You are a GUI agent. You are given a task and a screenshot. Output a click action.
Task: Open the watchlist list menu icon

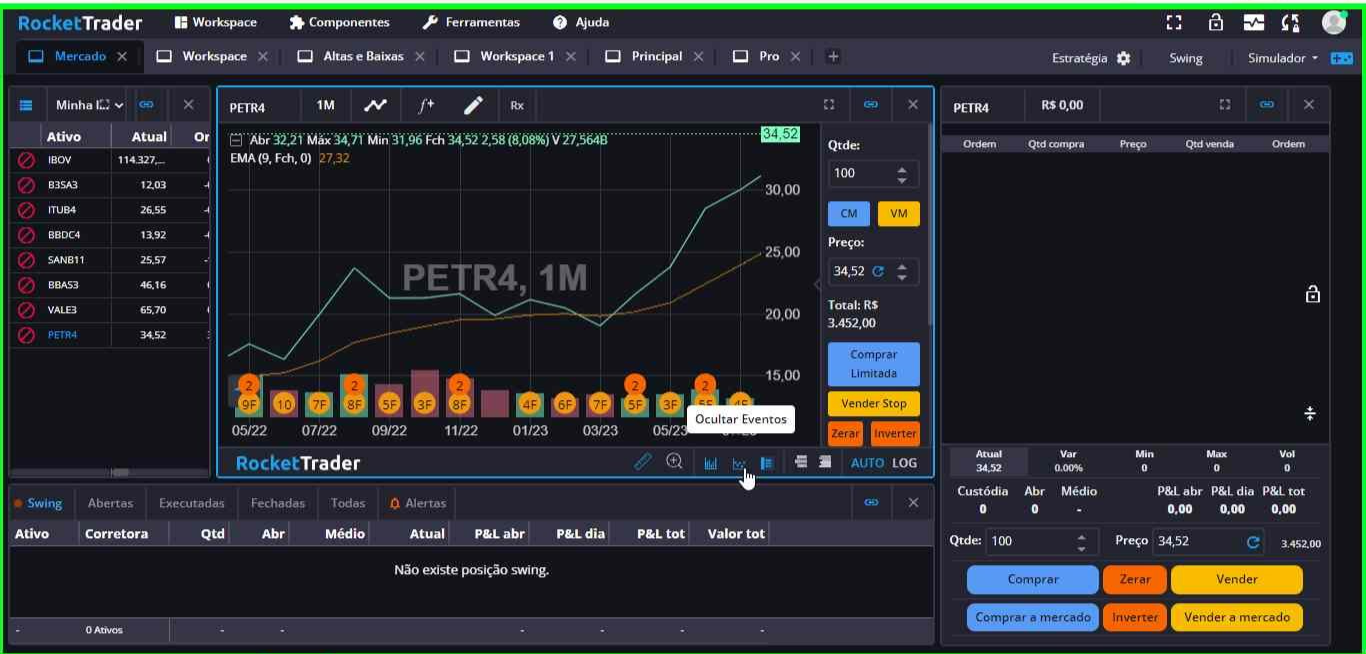pos(26,105)
